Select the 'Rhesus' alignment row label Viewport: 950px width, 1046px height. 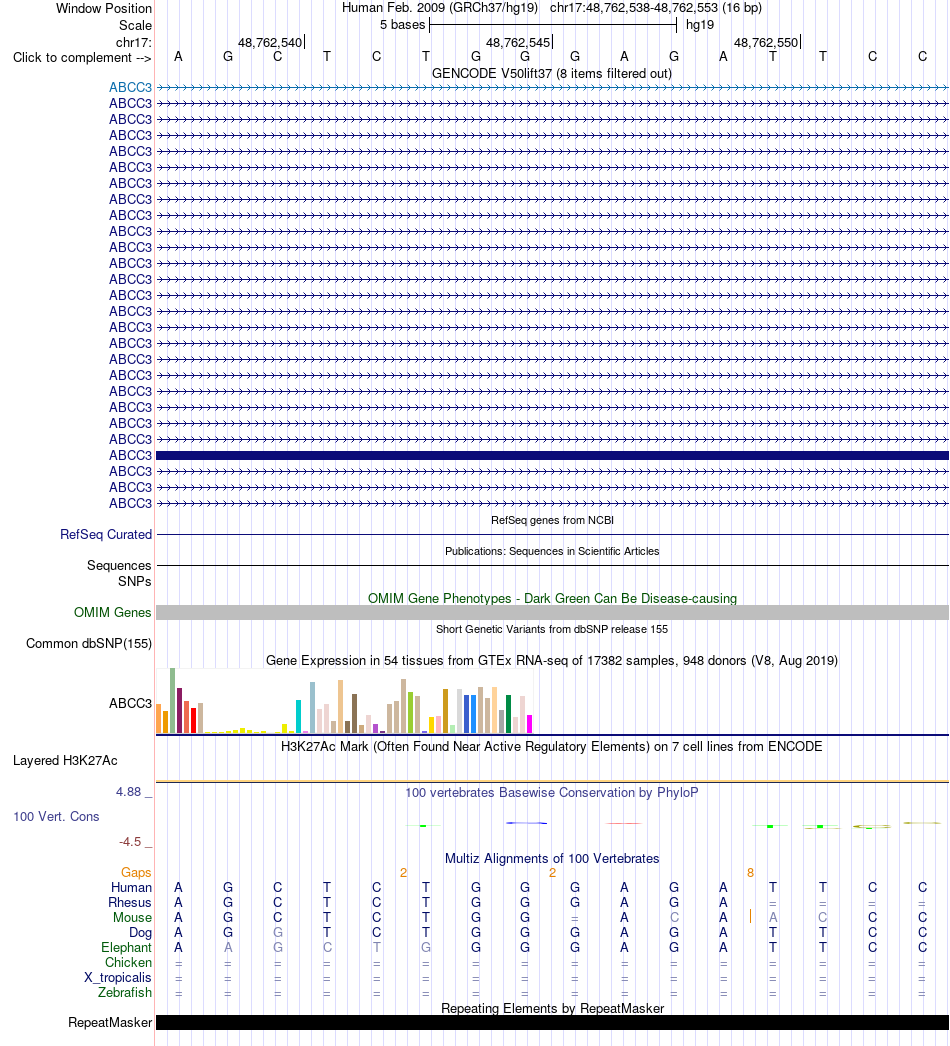pyautogui.click(x=130, y=903)
